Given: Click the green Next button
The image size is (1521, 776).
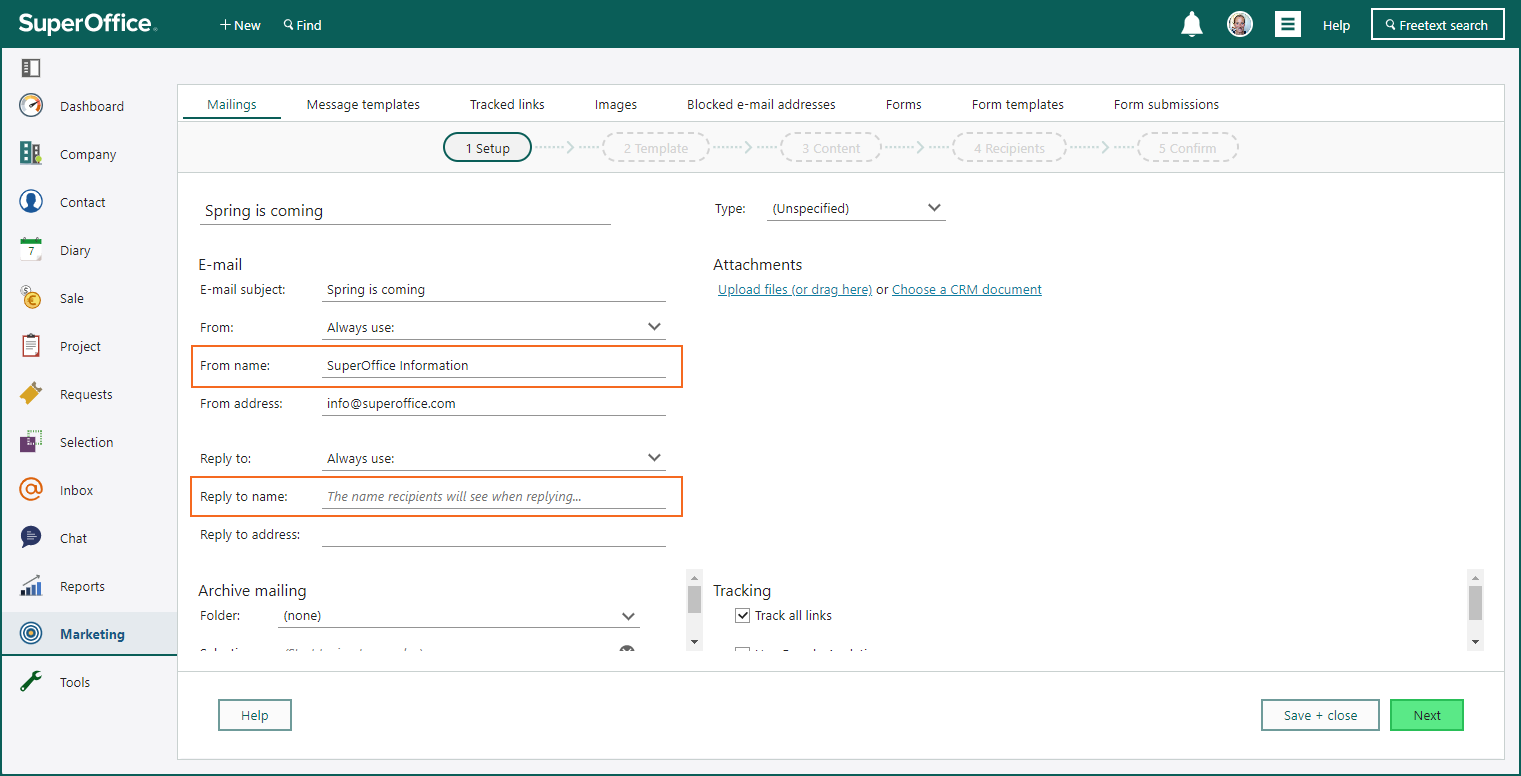Looking at the screenshot, I should (x=1427, y=715).
